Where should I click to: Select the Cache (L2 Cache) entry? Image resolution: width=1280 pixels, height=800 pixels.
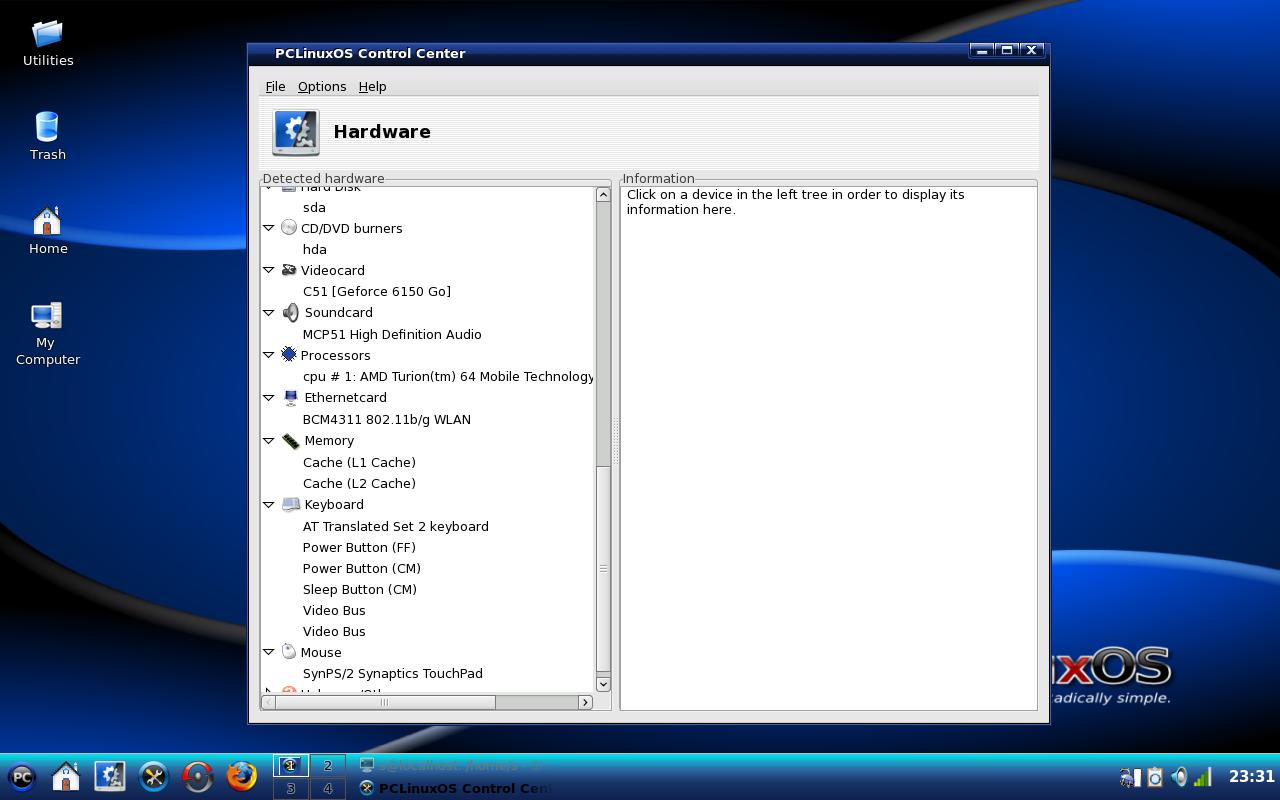[x=359, y=483]
